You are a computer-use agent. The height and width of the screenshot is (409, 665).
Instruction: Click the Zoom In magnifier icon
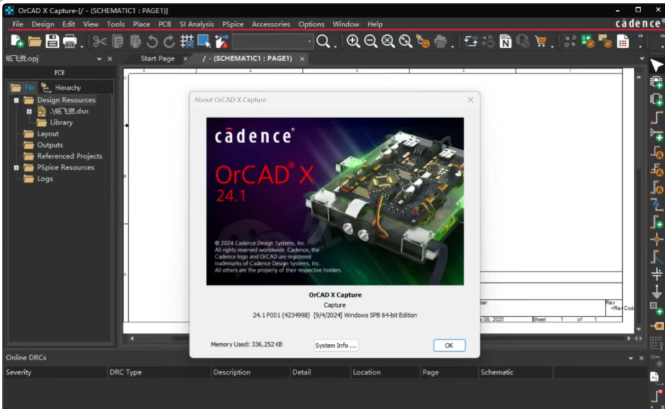(x=353, y=42)
